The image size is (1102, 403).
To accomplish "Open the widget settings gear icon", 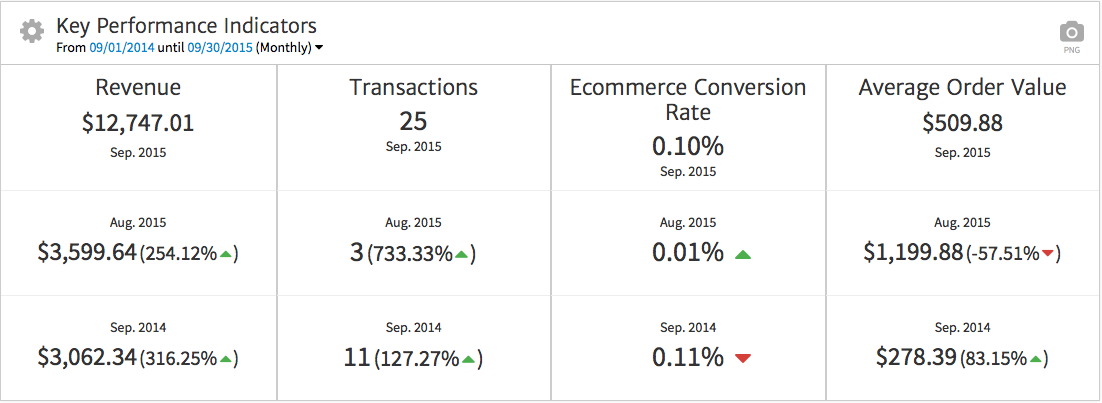I will click(32, 31).
